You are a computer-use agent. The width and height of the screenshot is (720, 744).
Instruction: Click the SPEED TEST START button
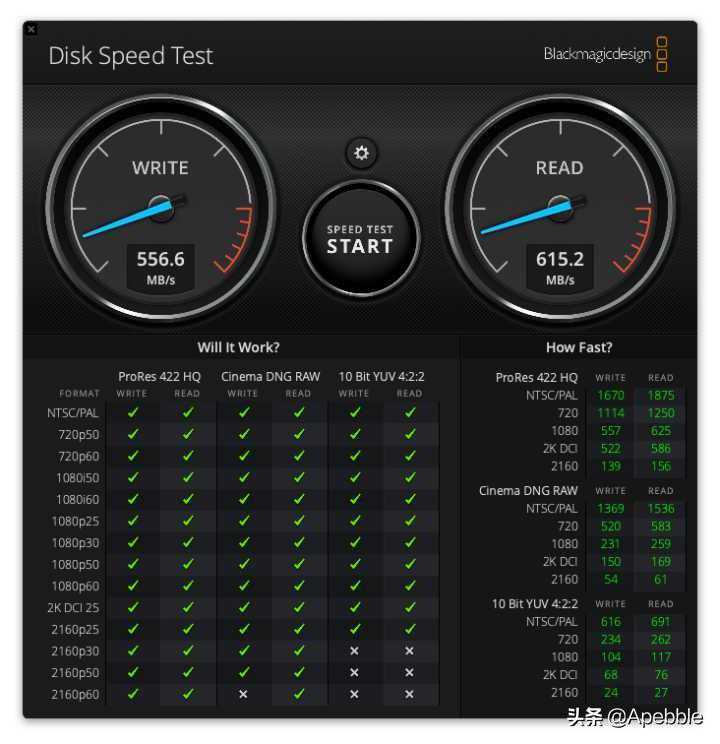(x=361, y=239)
